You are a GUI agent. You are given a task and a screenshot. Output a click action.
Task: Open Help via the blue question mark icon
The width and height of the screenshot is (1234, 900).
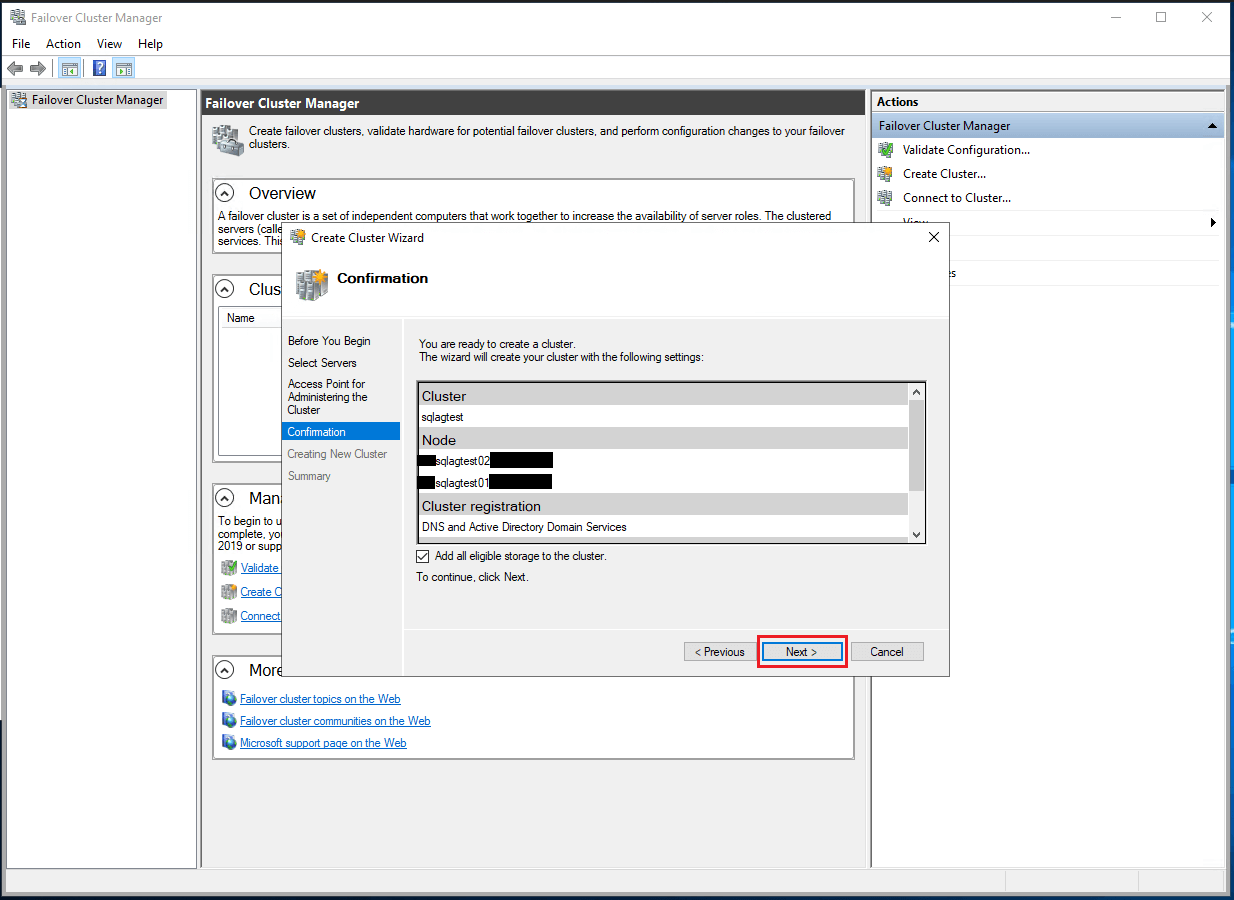click(100, 68)
